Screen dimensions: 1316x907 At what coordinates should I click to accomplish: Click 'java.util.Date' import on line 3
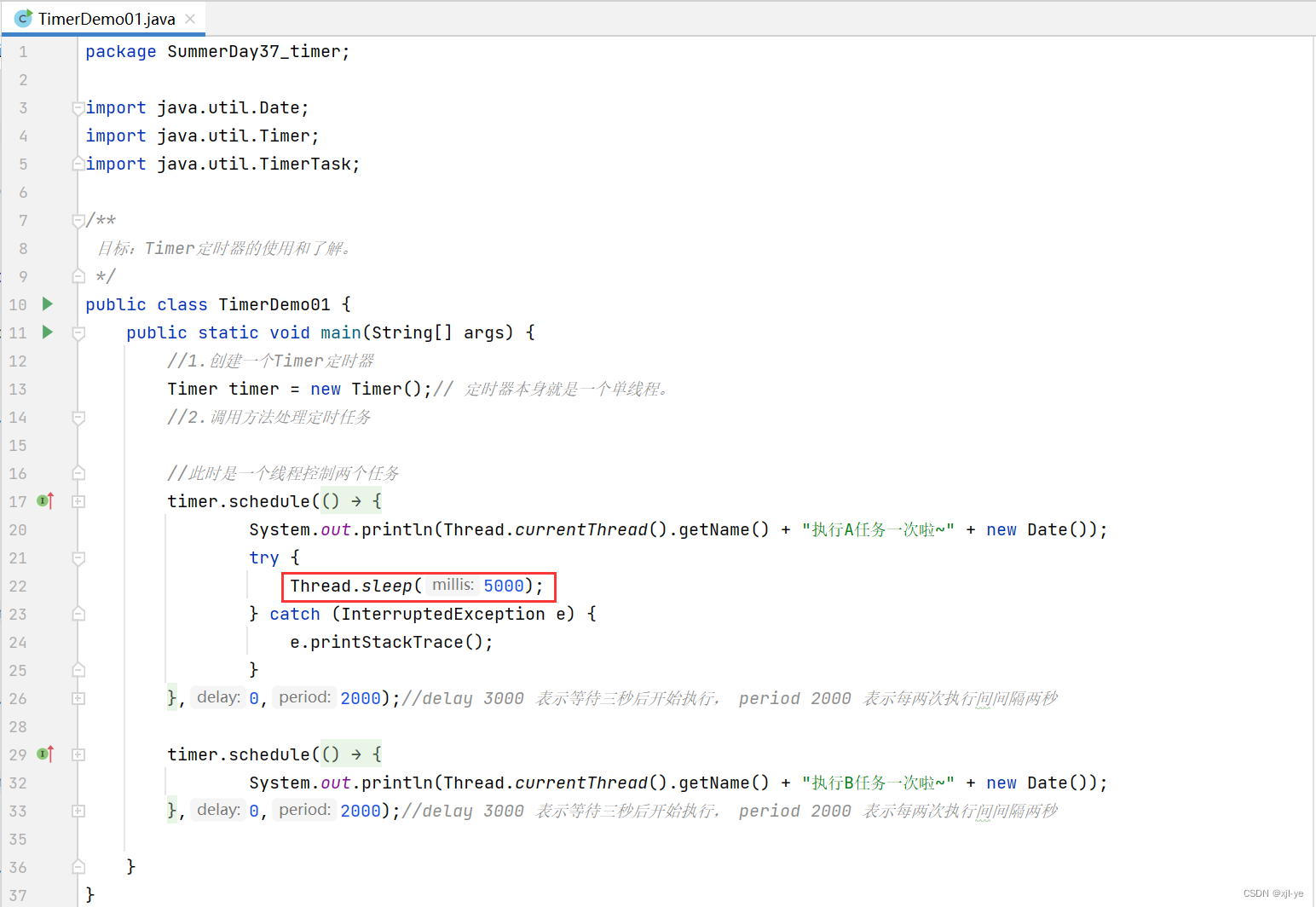228,107
